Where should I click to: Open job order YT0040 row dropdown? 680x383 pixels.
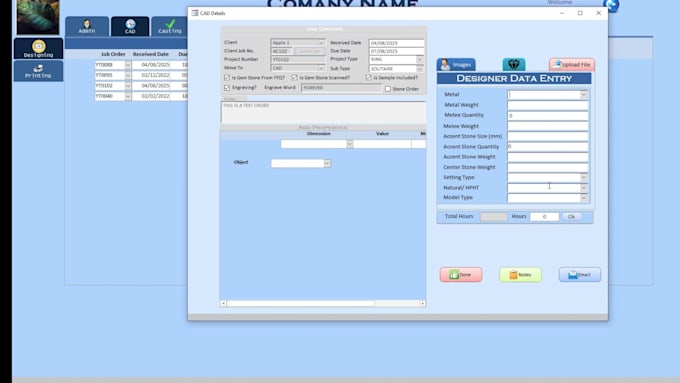click(128, 96)
